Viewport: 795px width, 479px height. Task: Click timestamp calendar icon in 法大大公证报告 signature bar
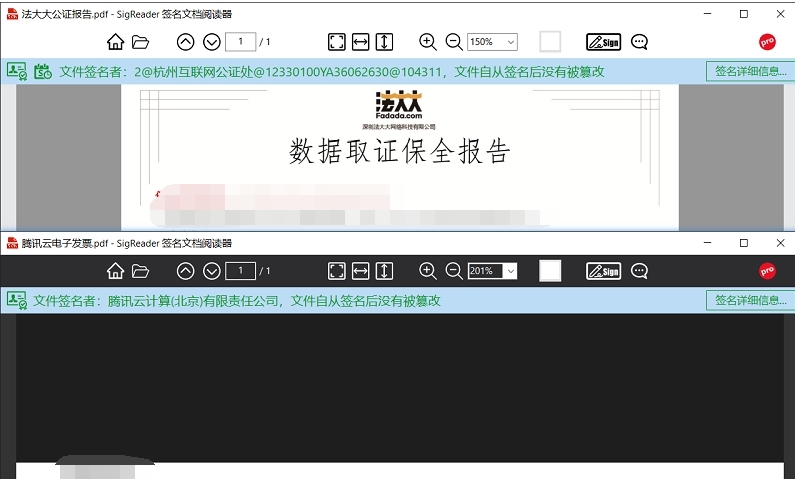(43, 71)
